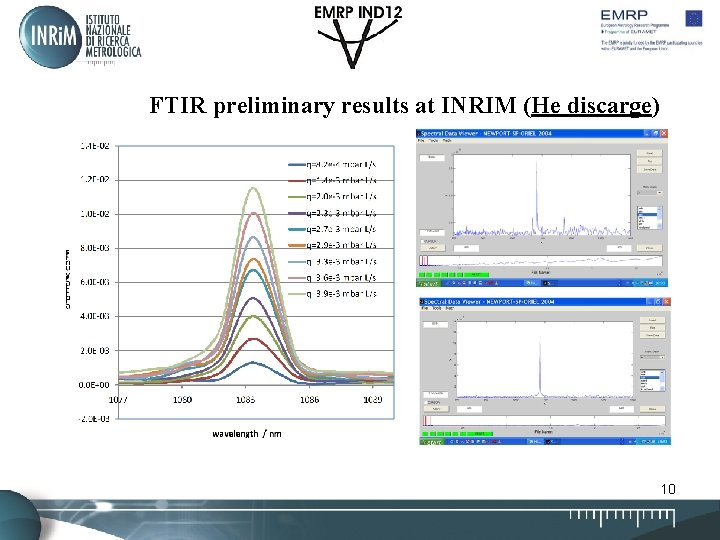Screen dimensions: 720x540
Task: Open File menu in upper Spectral Data Viewer
Action: 421,141
